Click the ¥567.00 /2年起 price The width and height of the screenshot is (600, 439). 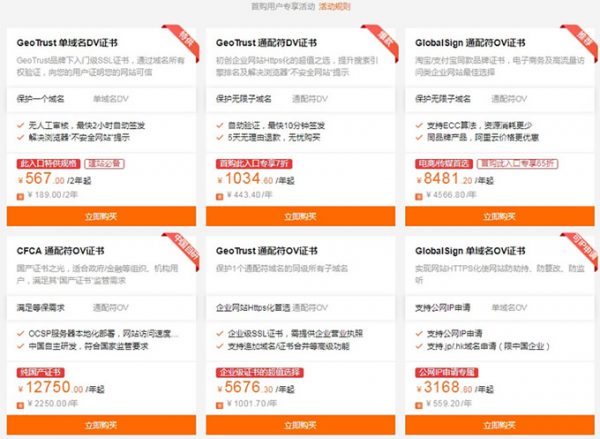tap(54, 179)
